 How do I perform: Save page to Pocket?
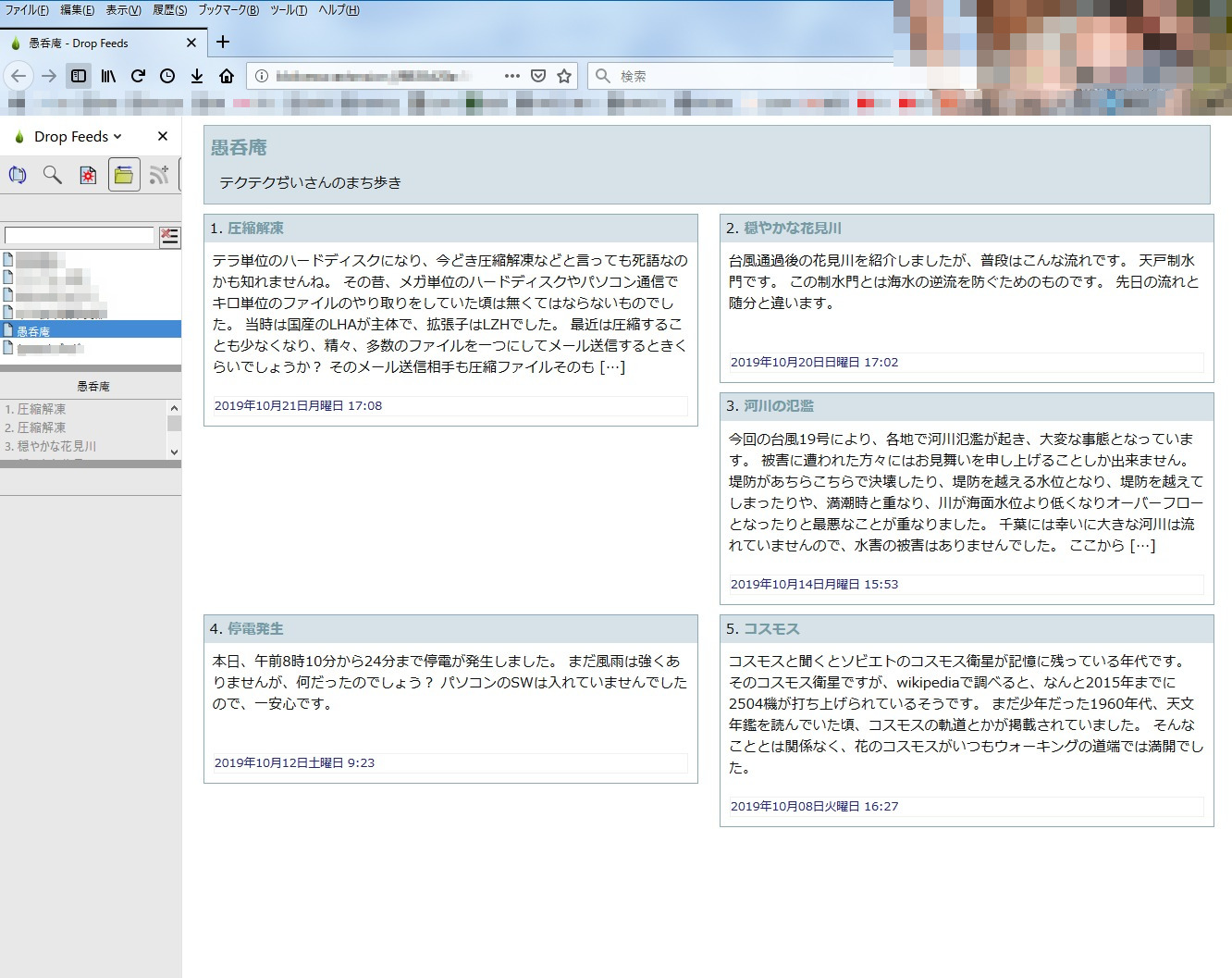point(538,76)
